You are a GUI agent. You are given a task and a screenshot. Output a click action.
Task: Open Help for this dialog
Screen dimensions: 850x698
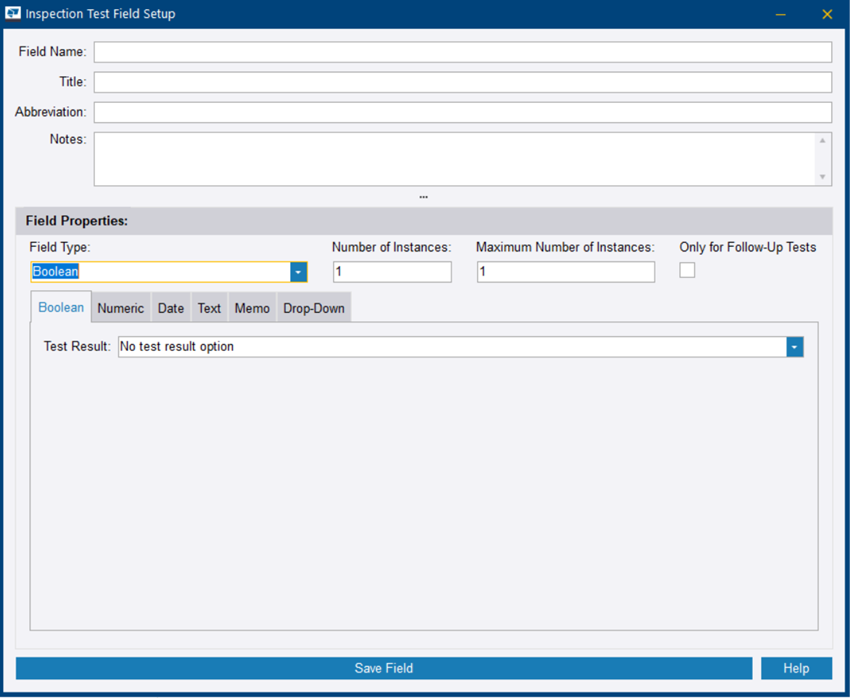(796, 668)
